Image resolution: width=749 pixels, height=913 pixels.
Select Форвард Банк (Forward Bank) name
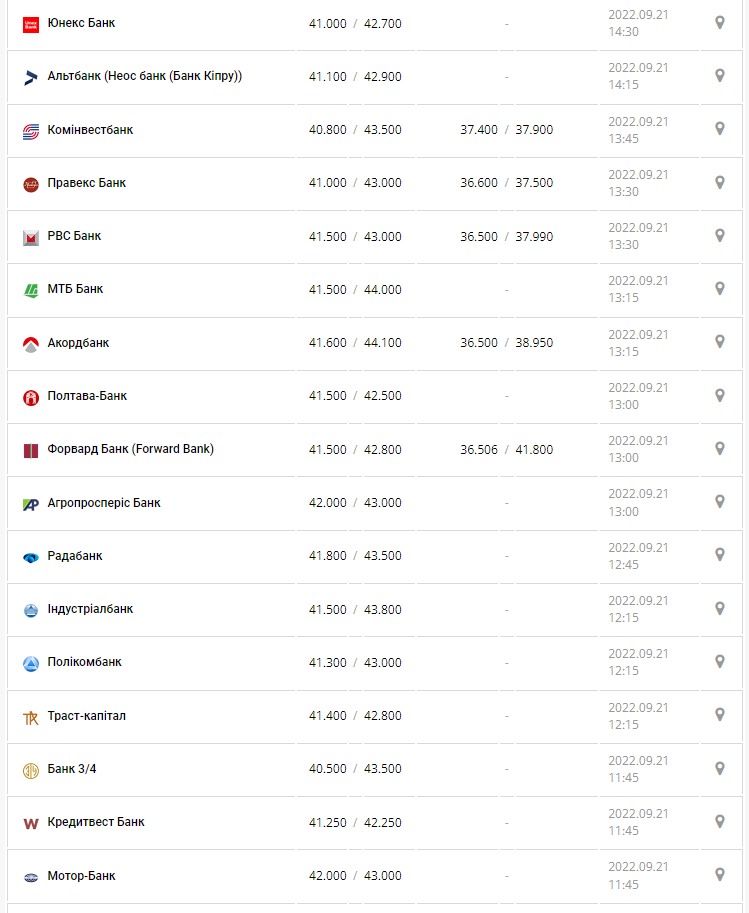[x=130, y=449]
